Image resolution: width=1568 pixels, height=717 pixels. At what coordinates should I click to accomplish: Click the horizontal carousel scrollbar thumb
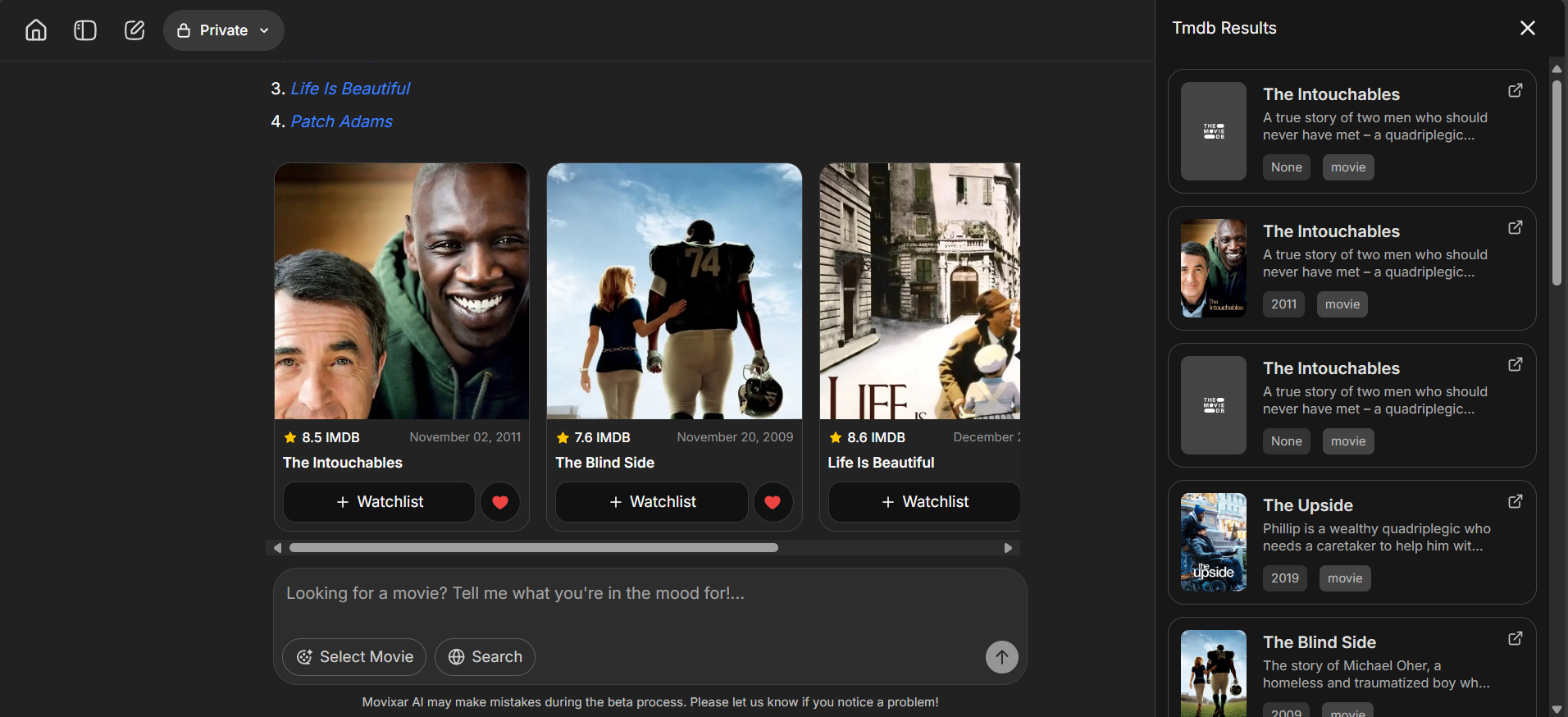click(x=534, y=548)
